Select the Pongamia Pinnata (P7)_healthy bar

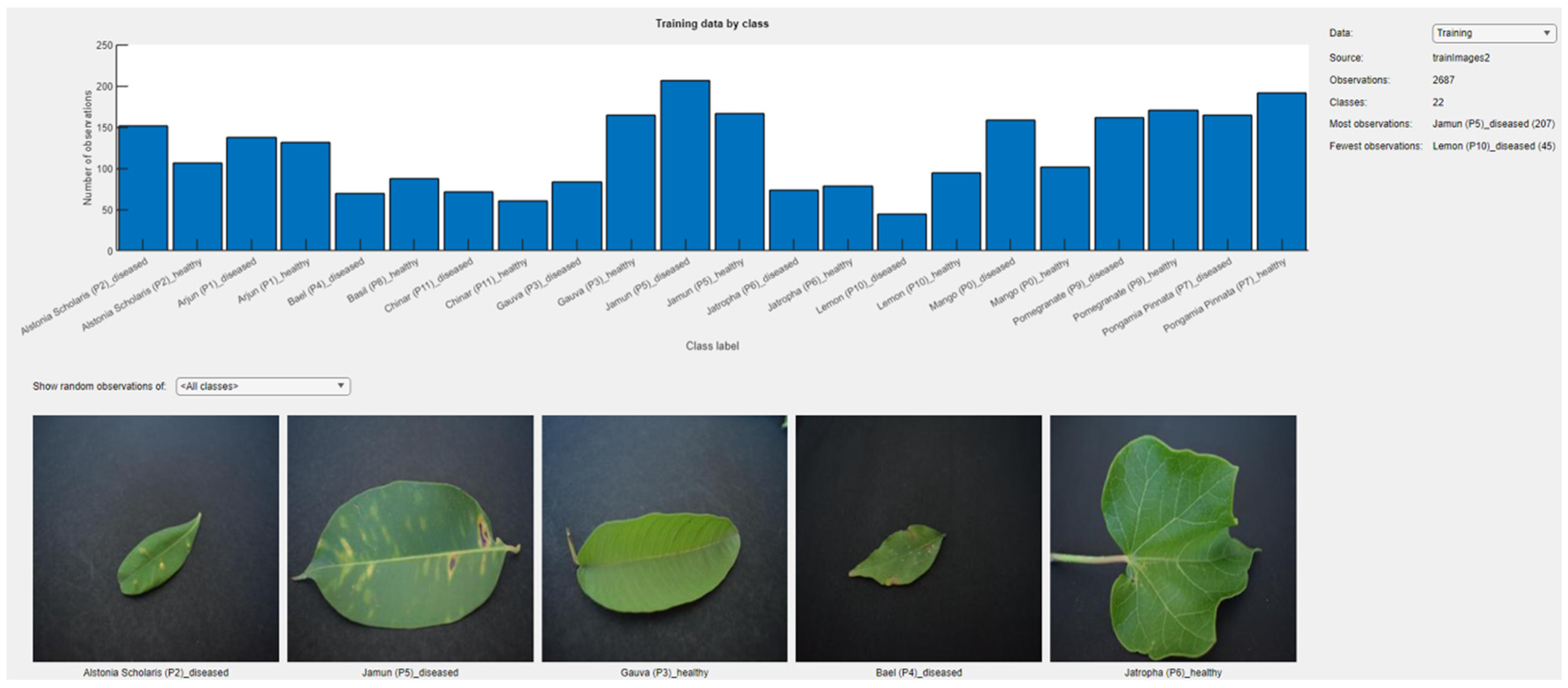pyautogui.click(x=1281, y=172)
